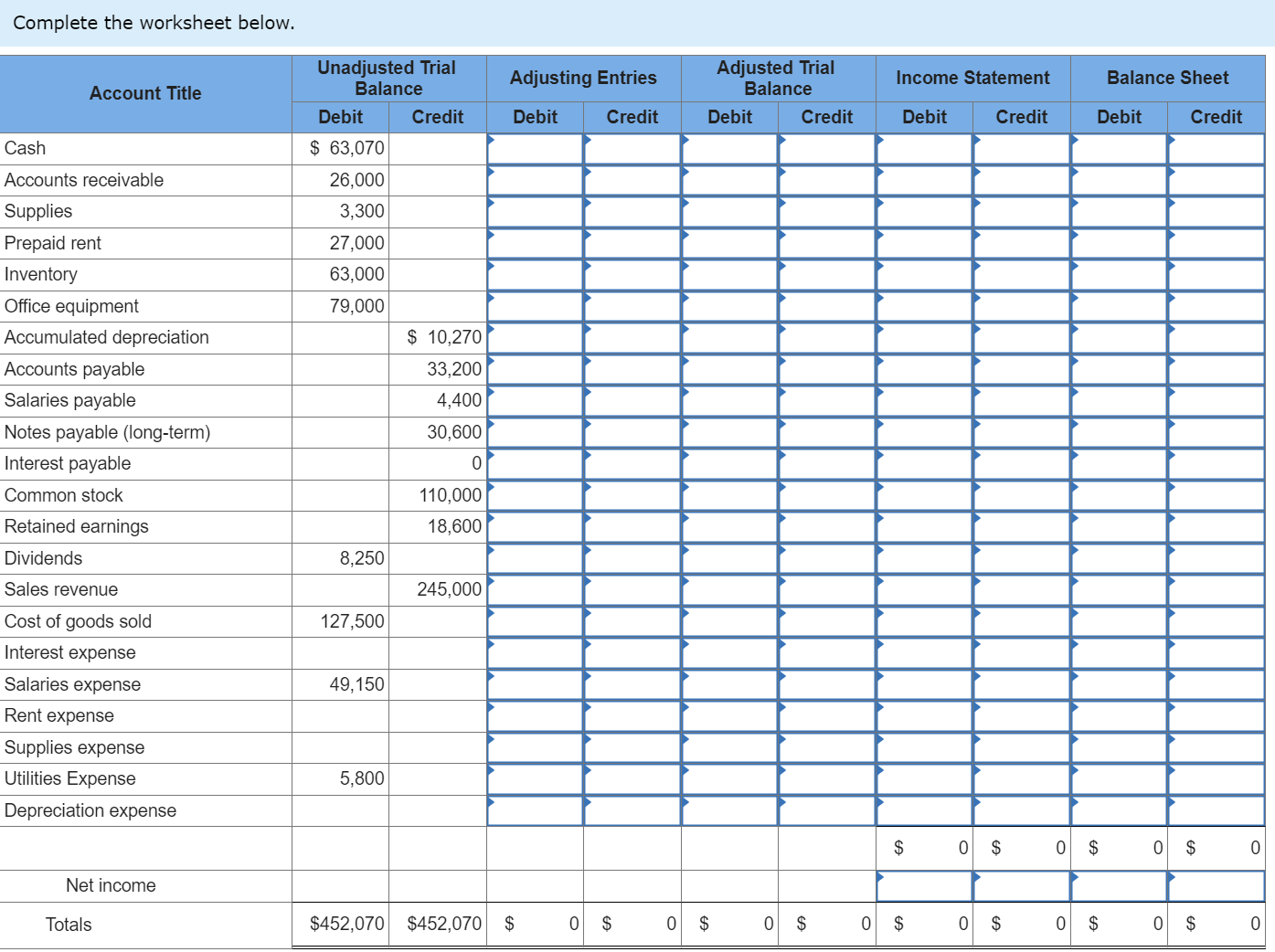Click the Notes payable (long-term) account title
This screenshot has width=1275, height=952.
(107, 432)
